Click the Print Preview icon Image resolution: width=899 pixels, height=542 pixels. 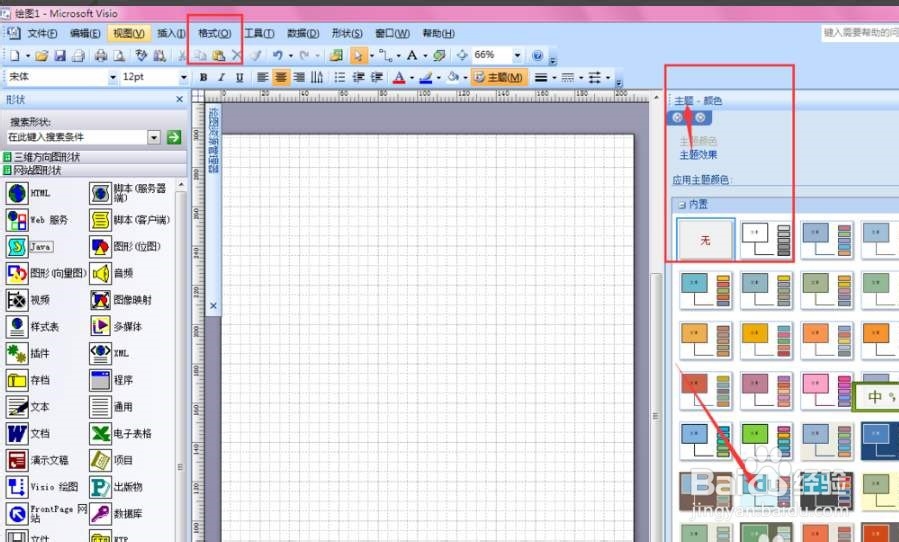pyautogui.click(x=119, y=56)
